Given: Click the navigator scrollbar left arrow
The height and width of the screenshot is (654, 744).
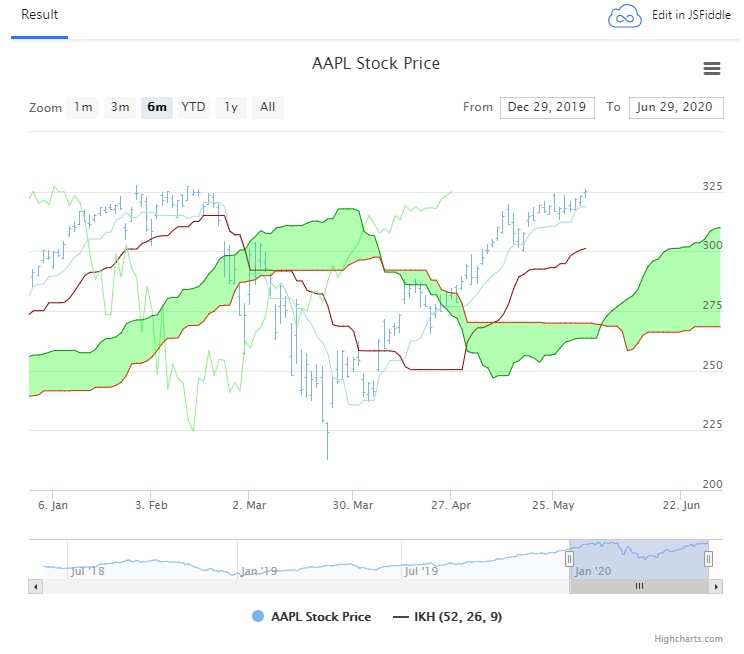Looking at the screenshot, I should (x=36, y=587).
